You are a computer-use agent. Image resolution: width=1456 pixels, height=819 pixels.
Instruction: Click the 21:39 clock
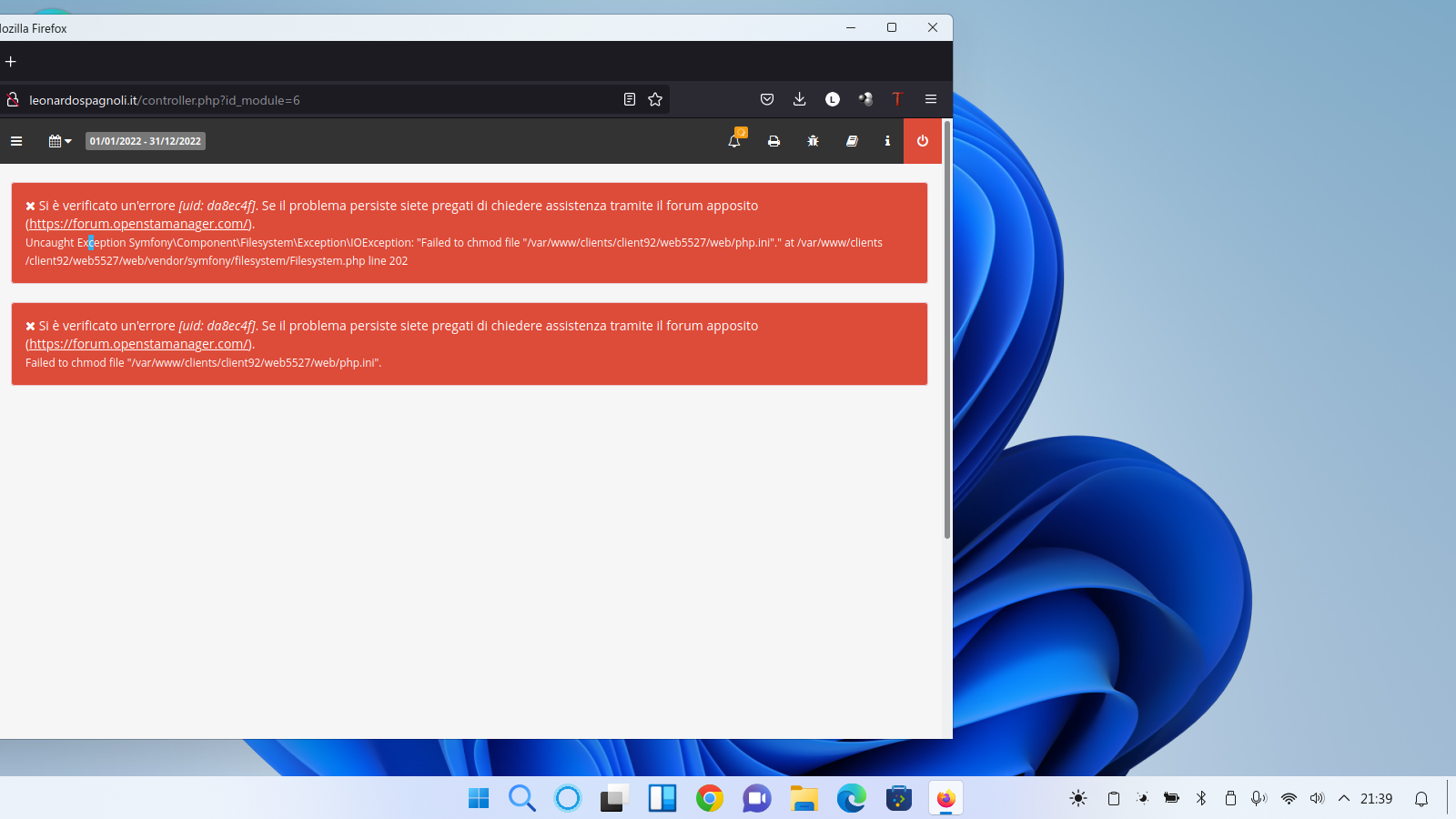click(1376, 798)
